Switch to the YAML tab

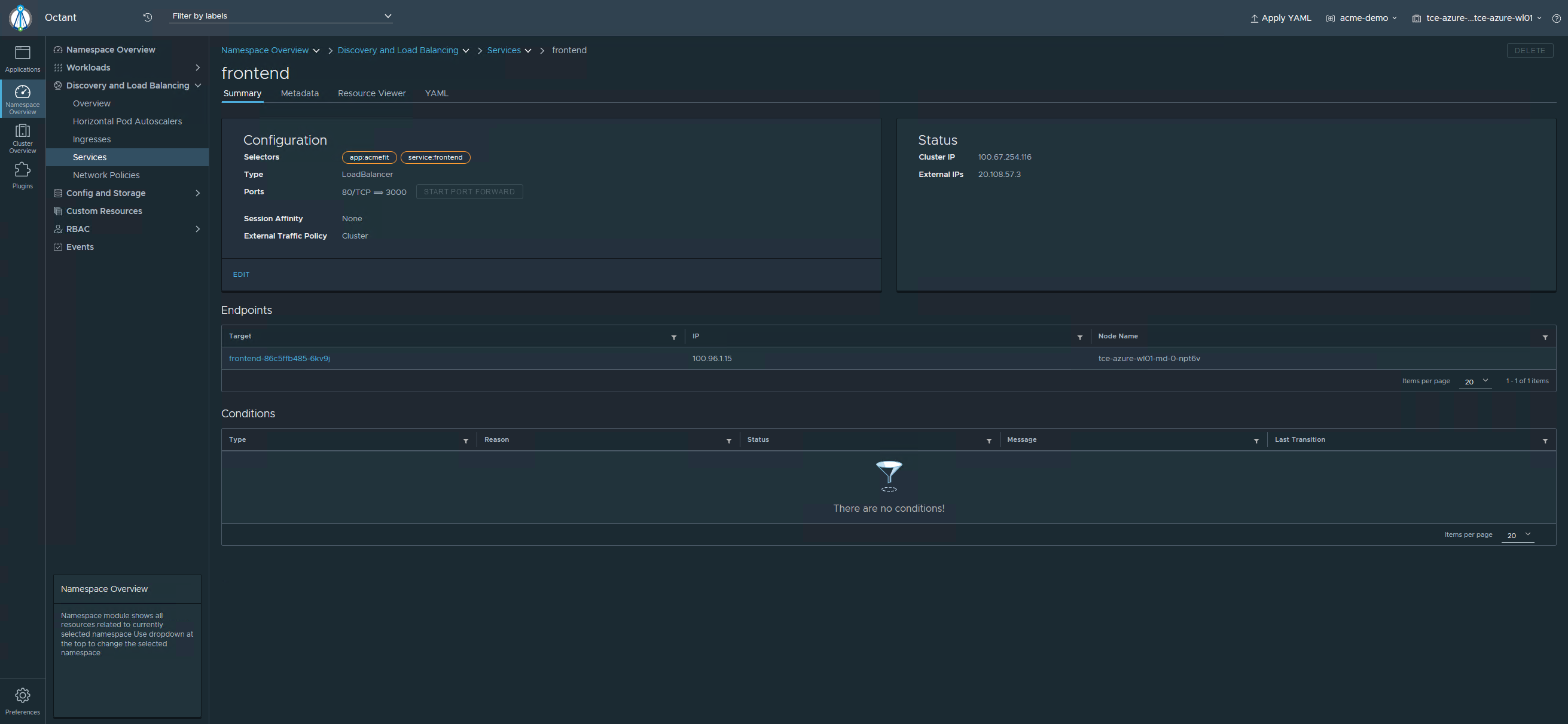(x=436, y=93)
